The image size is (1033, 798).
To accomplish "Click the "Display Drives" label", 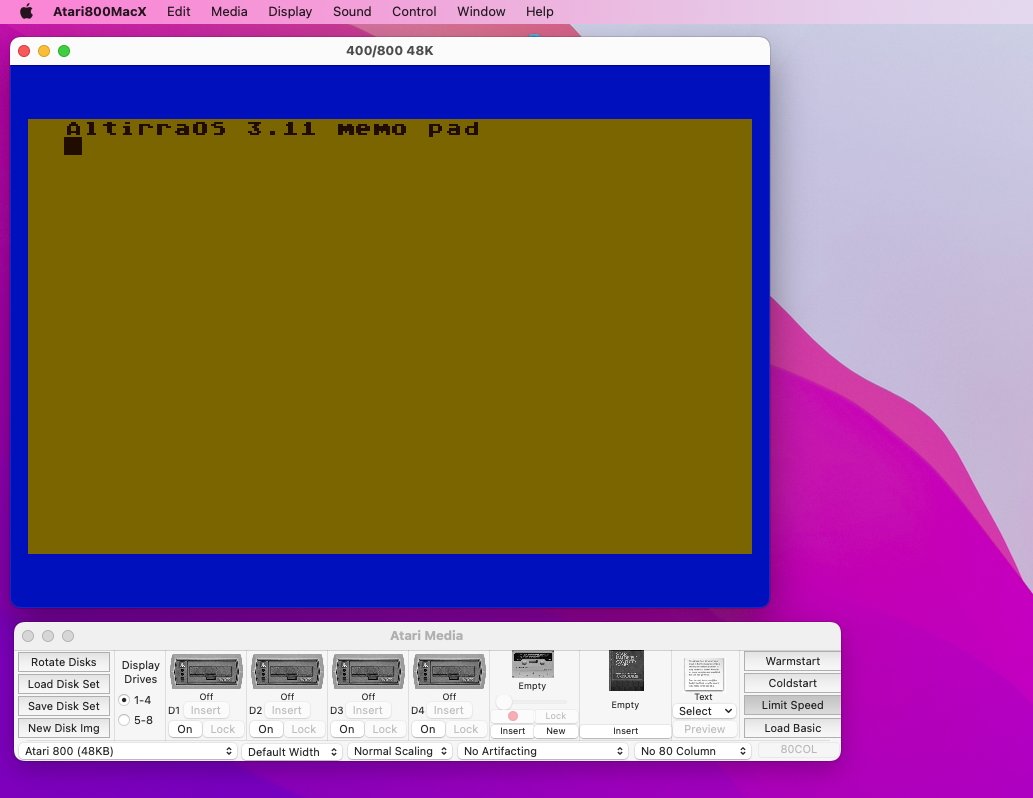I will pyautogui.click(x=140, y=672).
